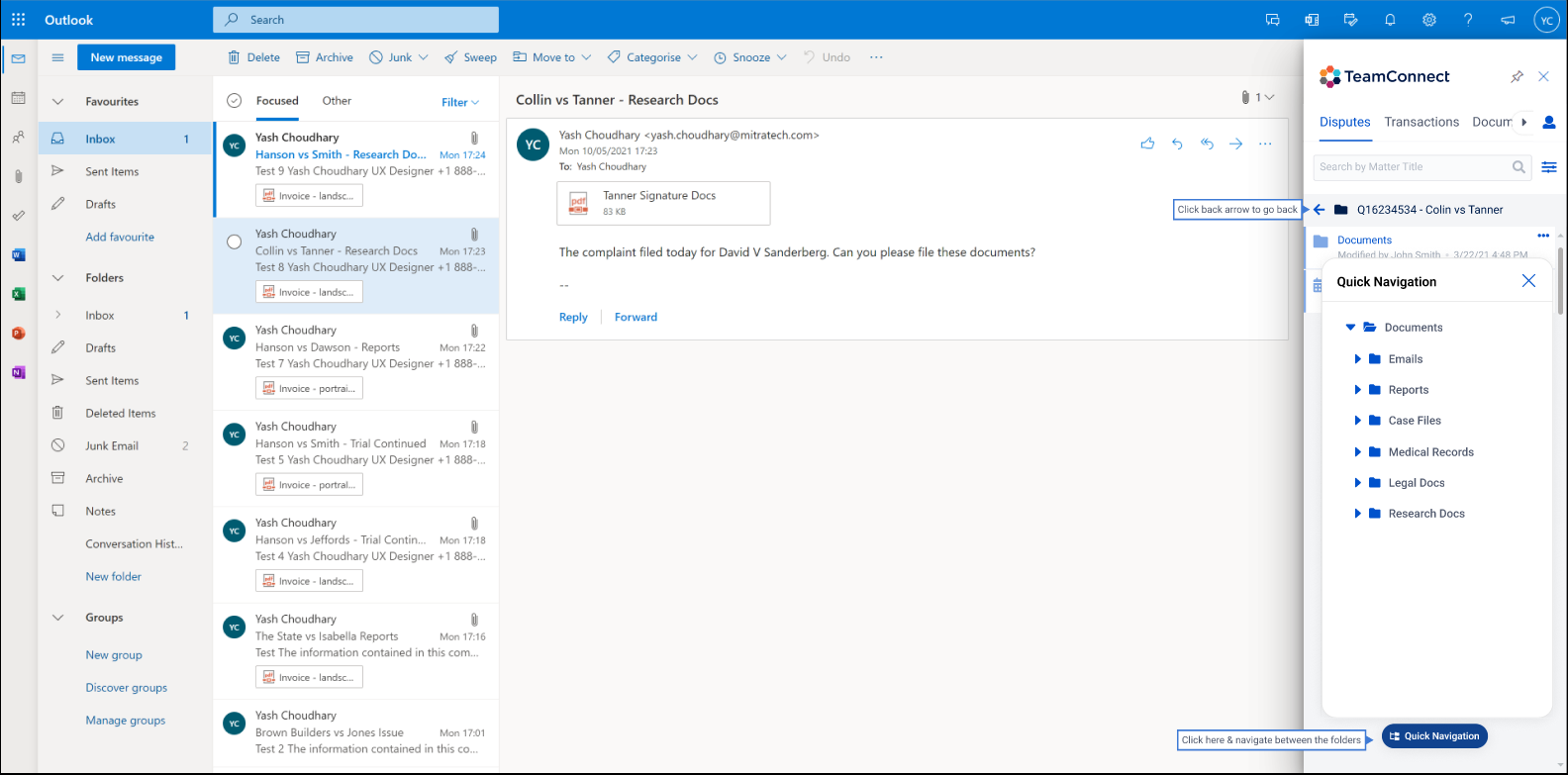Expand the Legal Docs folder

(1358, 483)
